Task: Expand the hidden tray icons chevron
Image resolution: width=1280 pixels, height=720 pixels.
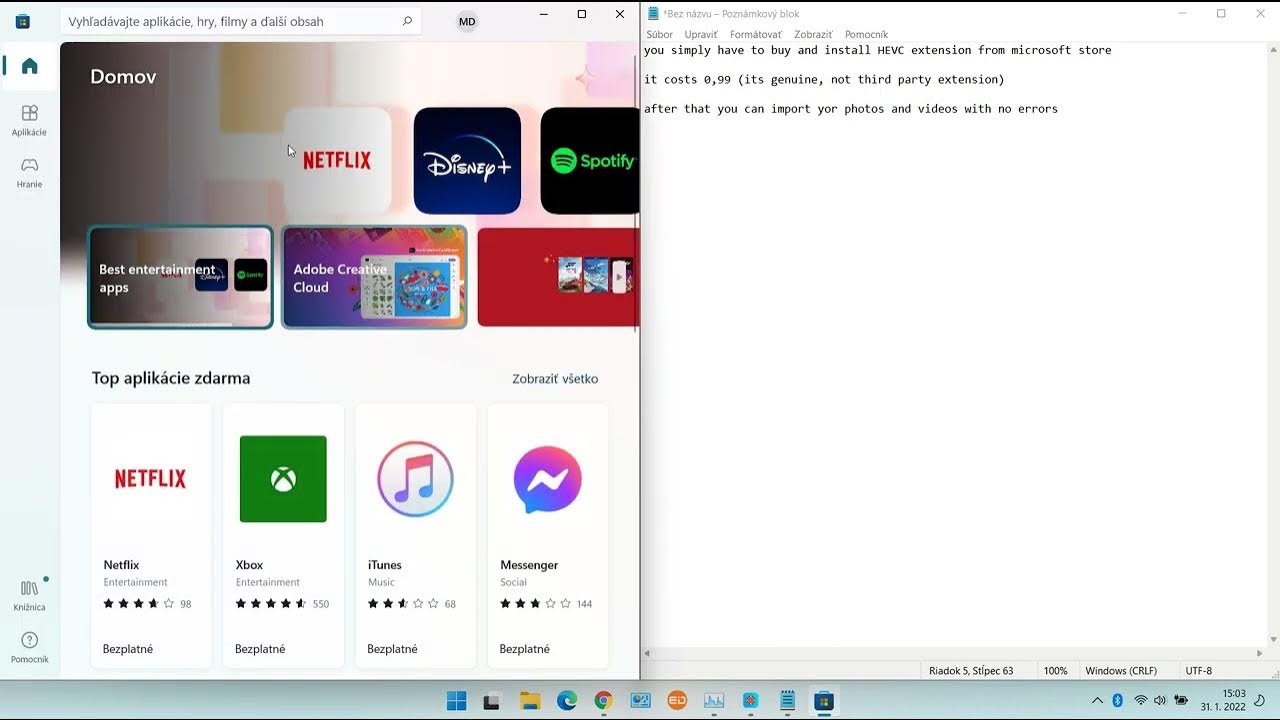Action: [x=1097, y=700]
